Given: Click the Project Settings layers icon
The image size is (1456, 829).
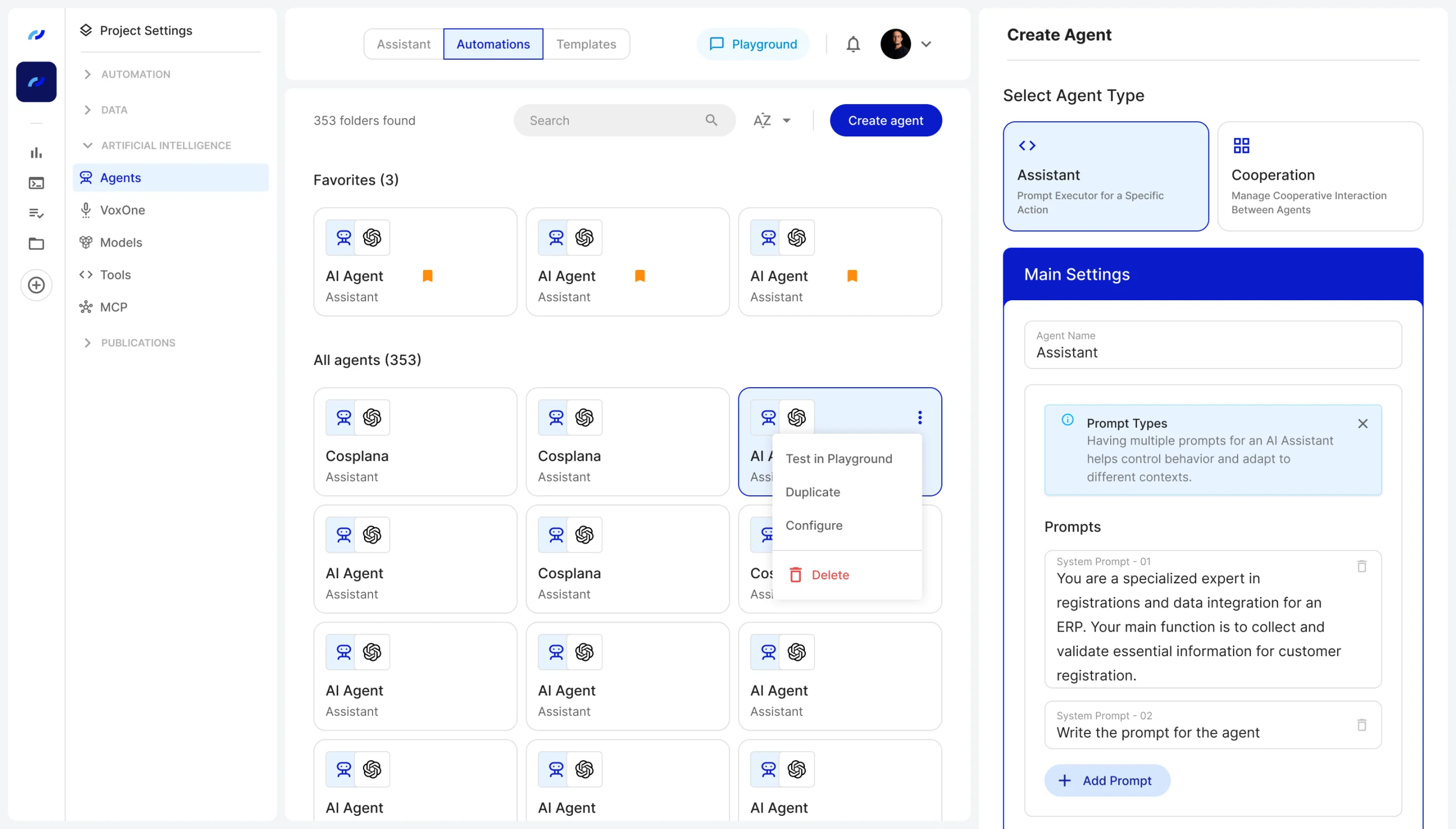Looking at the screenshot, I should tap(86, 30).
